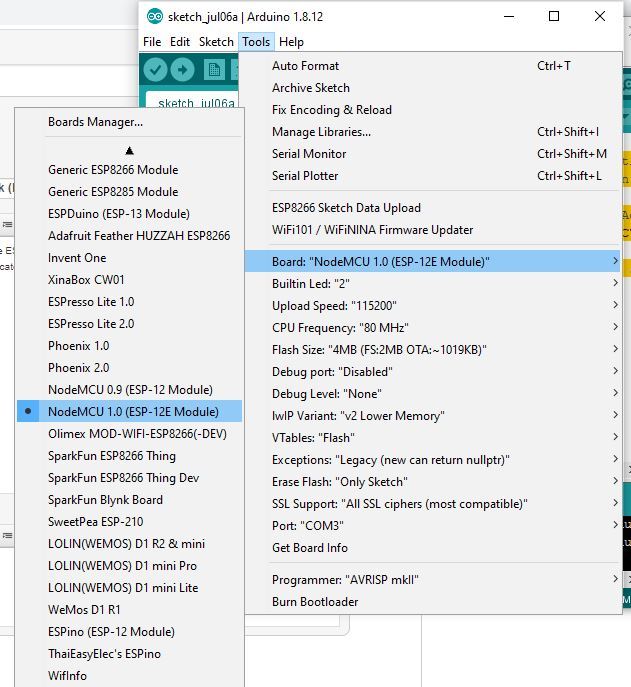Open the Port COM3 submenu

[x=432, y=525]
